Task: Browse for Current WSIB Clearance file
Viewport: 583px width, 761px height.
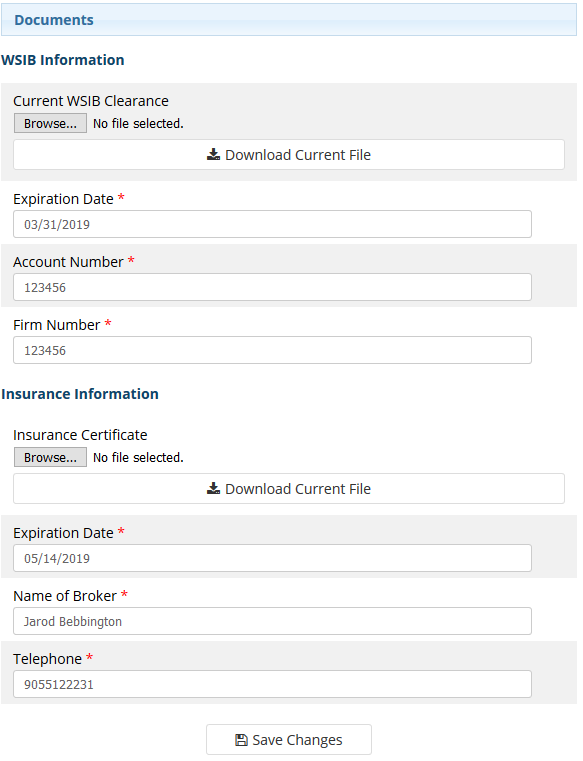Action: click(x=50, y=123)
